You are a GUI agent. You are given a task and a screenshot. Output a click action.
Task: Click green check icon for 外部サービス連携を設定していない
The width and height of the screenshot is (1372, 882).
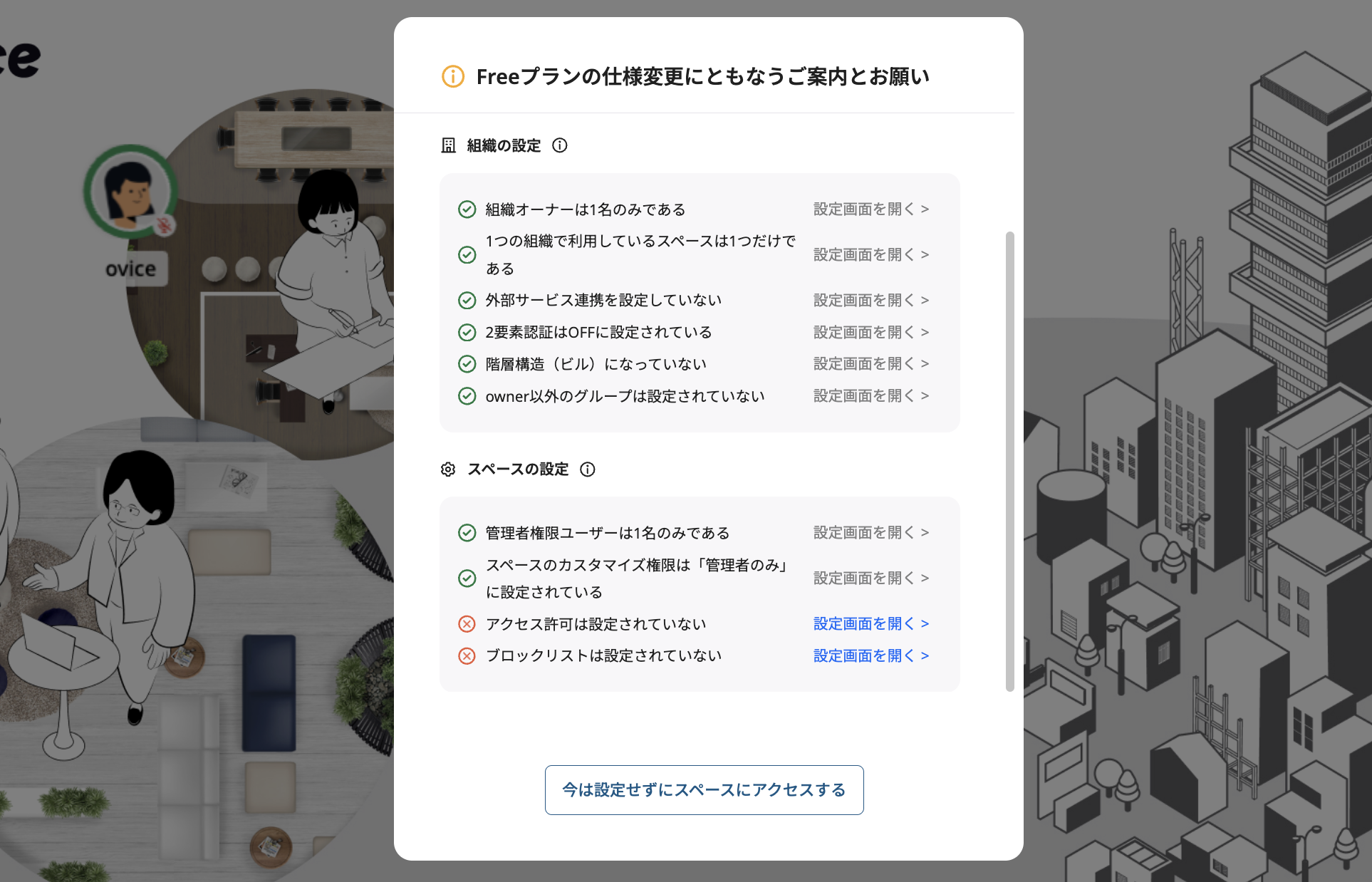[x=467, y=300]
